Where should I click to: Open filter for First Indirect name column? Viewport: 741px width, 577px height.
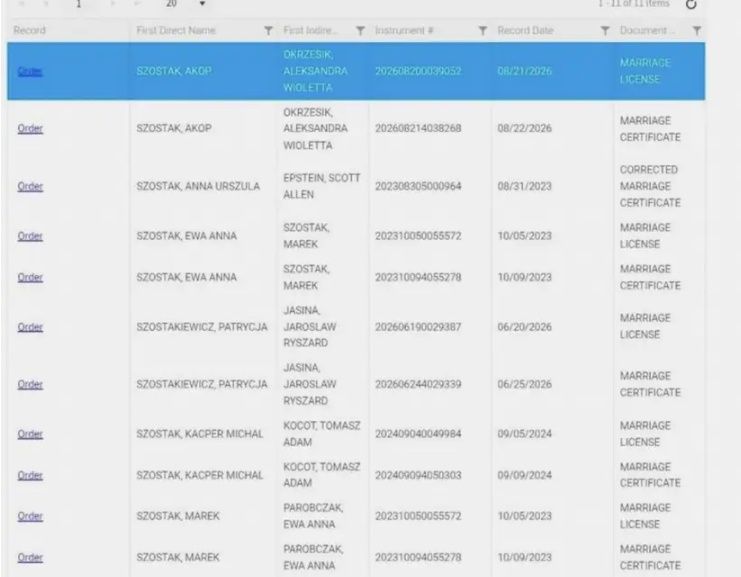click(360, 31)
